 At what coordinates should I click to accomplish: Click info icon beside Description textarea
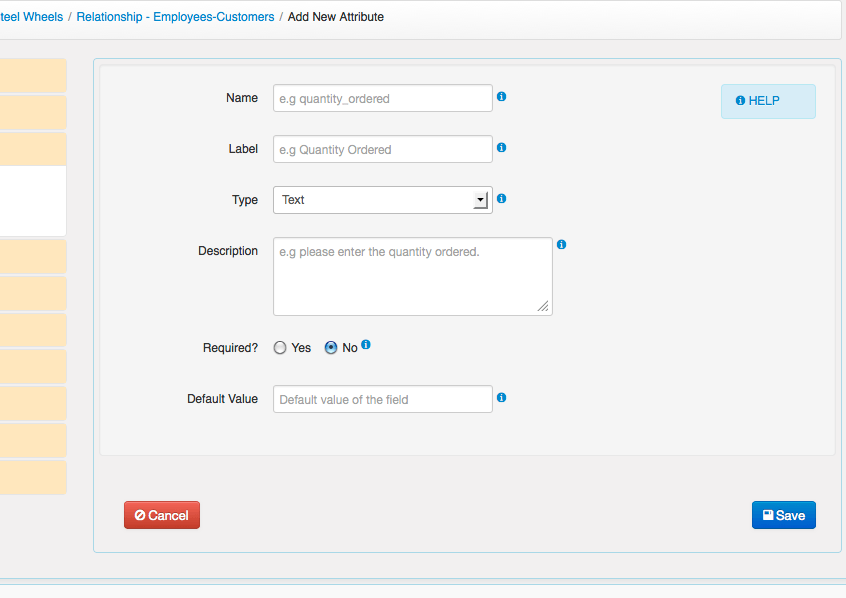pos(561,244)
